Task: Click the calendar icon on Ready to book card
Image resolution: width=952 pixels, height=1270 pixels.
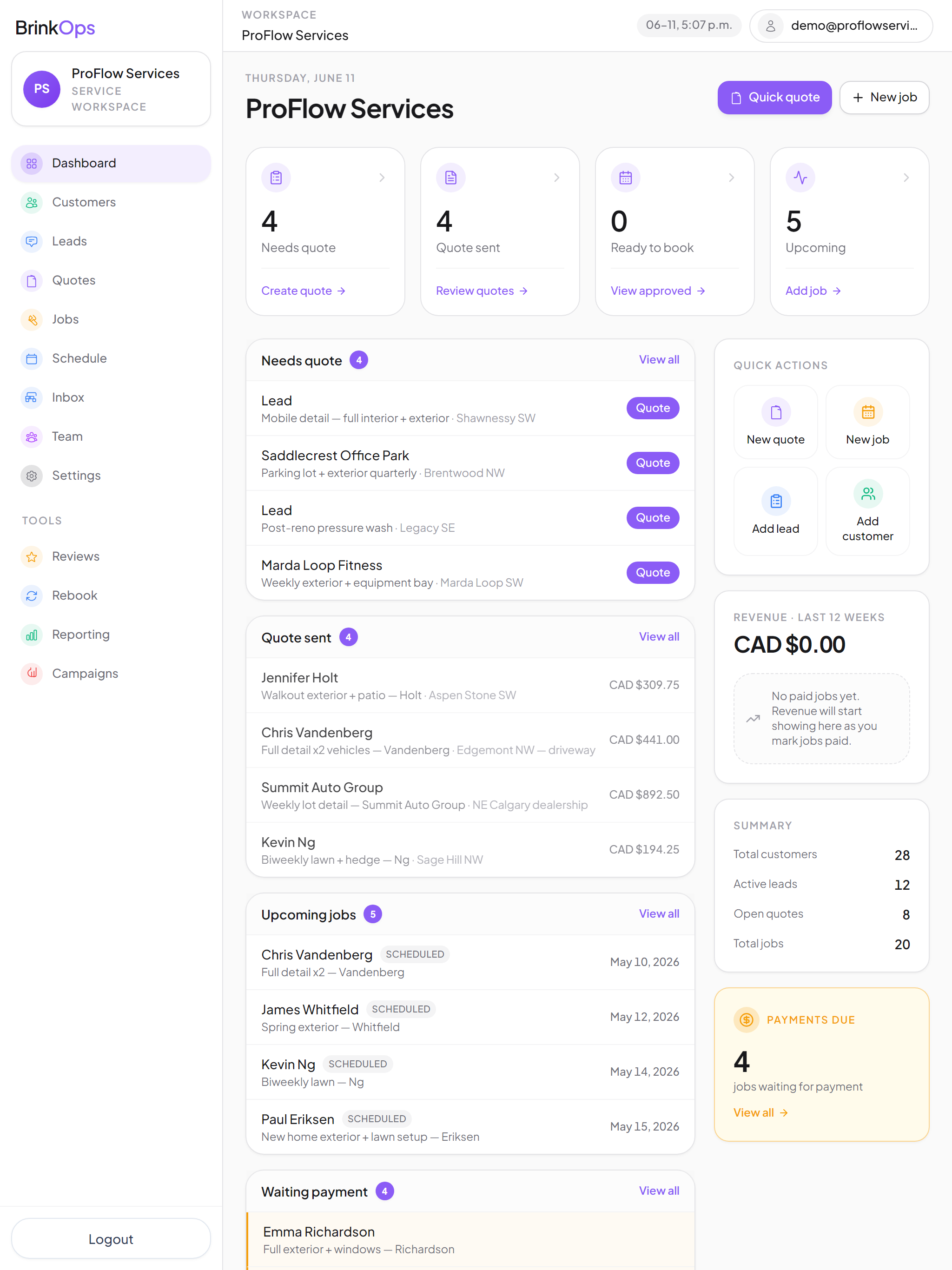Action: tap(625, 178)
